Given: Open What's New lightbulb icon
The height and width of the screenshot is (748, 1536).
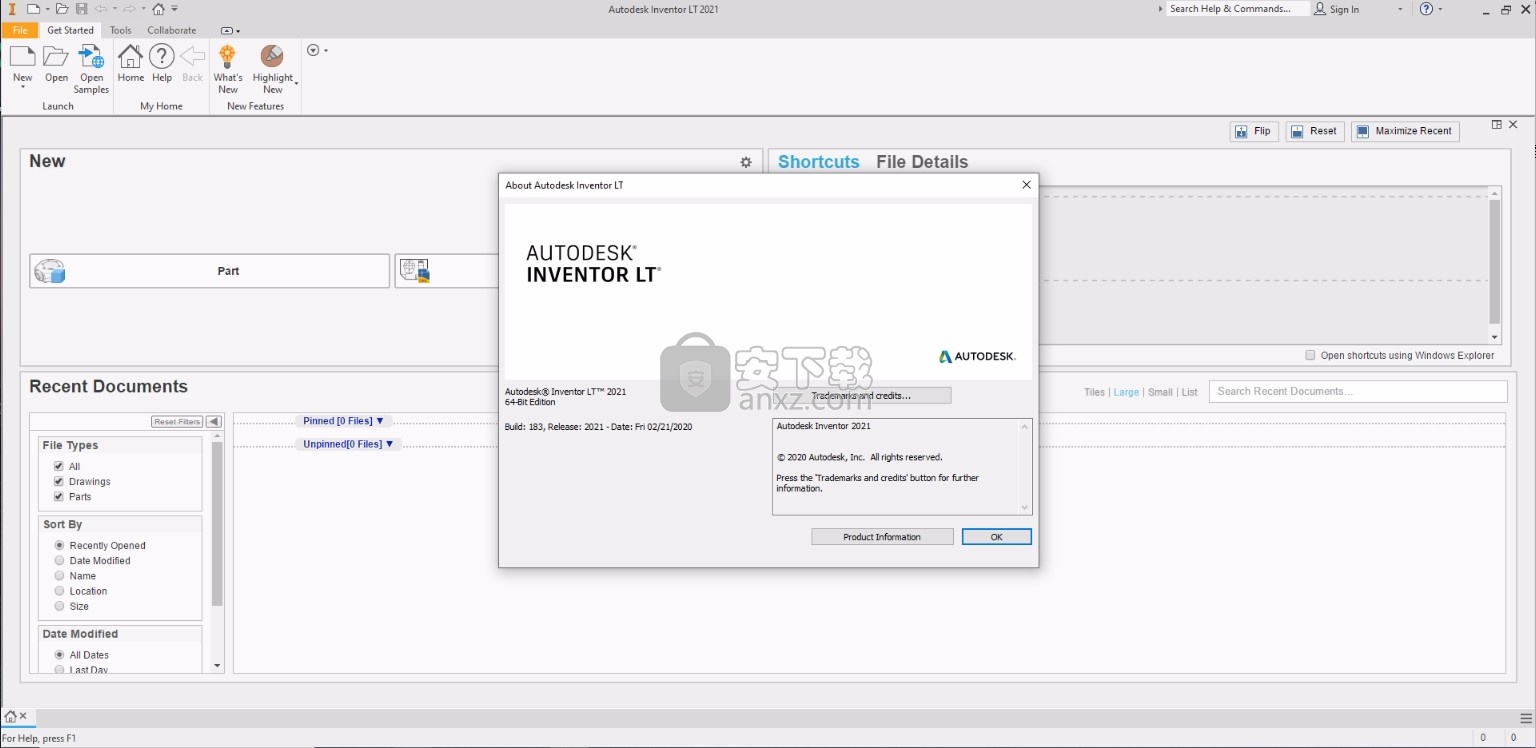Looking at the screenshot, I should coord(228,56).
